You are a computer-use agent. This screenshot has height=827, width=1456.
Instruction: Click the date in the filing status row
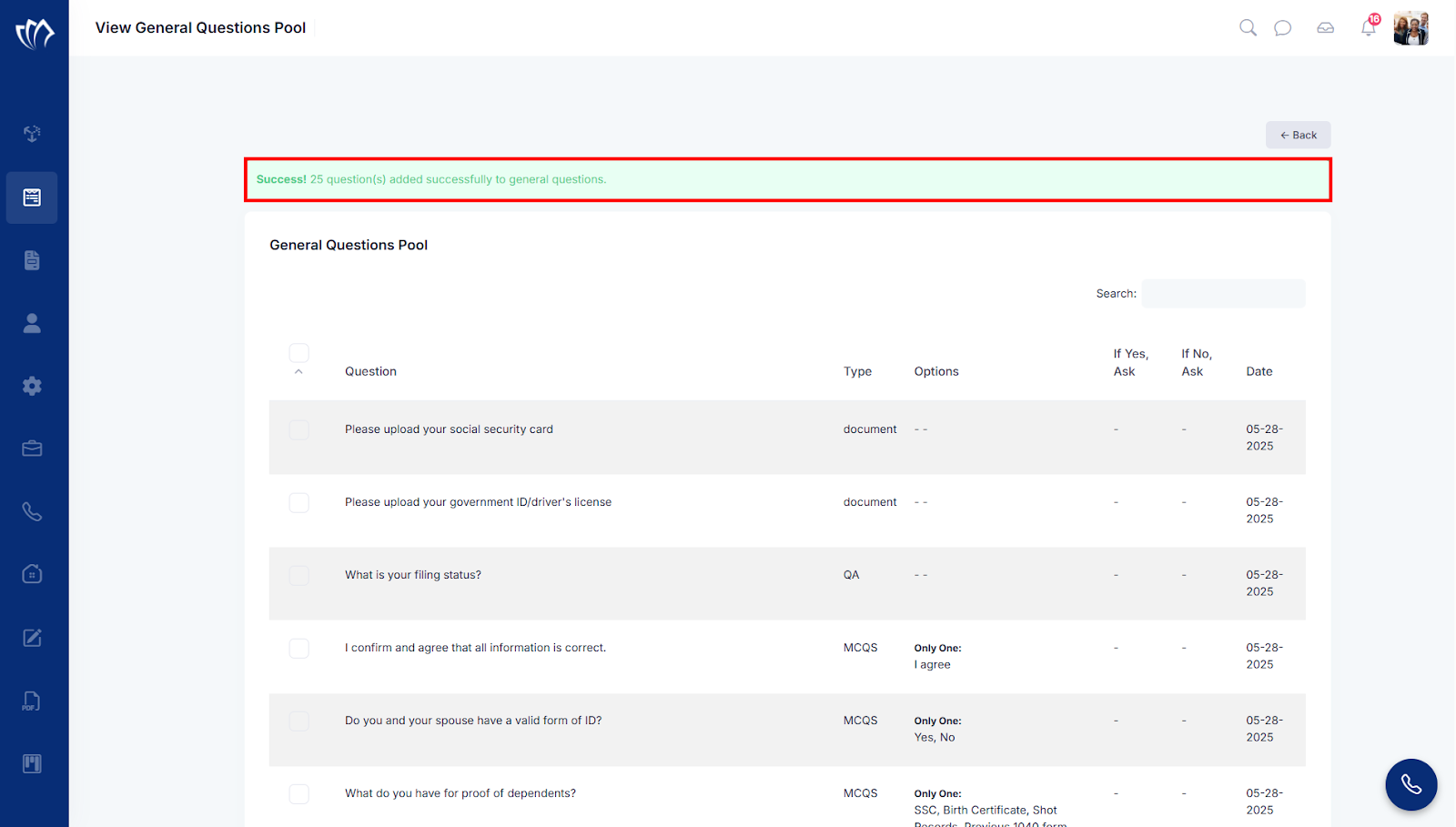(x=1264, y=583)
